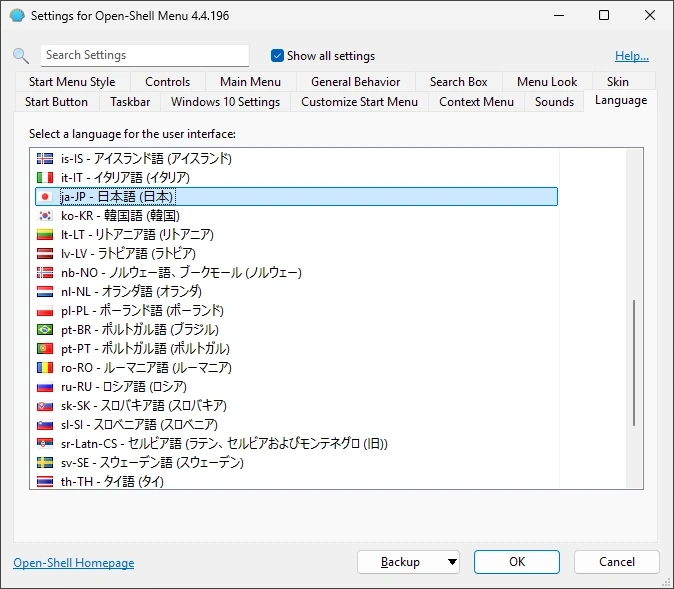Select the pl-PL language row
Image resolution: width=674 pixels, height=589 pixels.
tap(297, 310)
